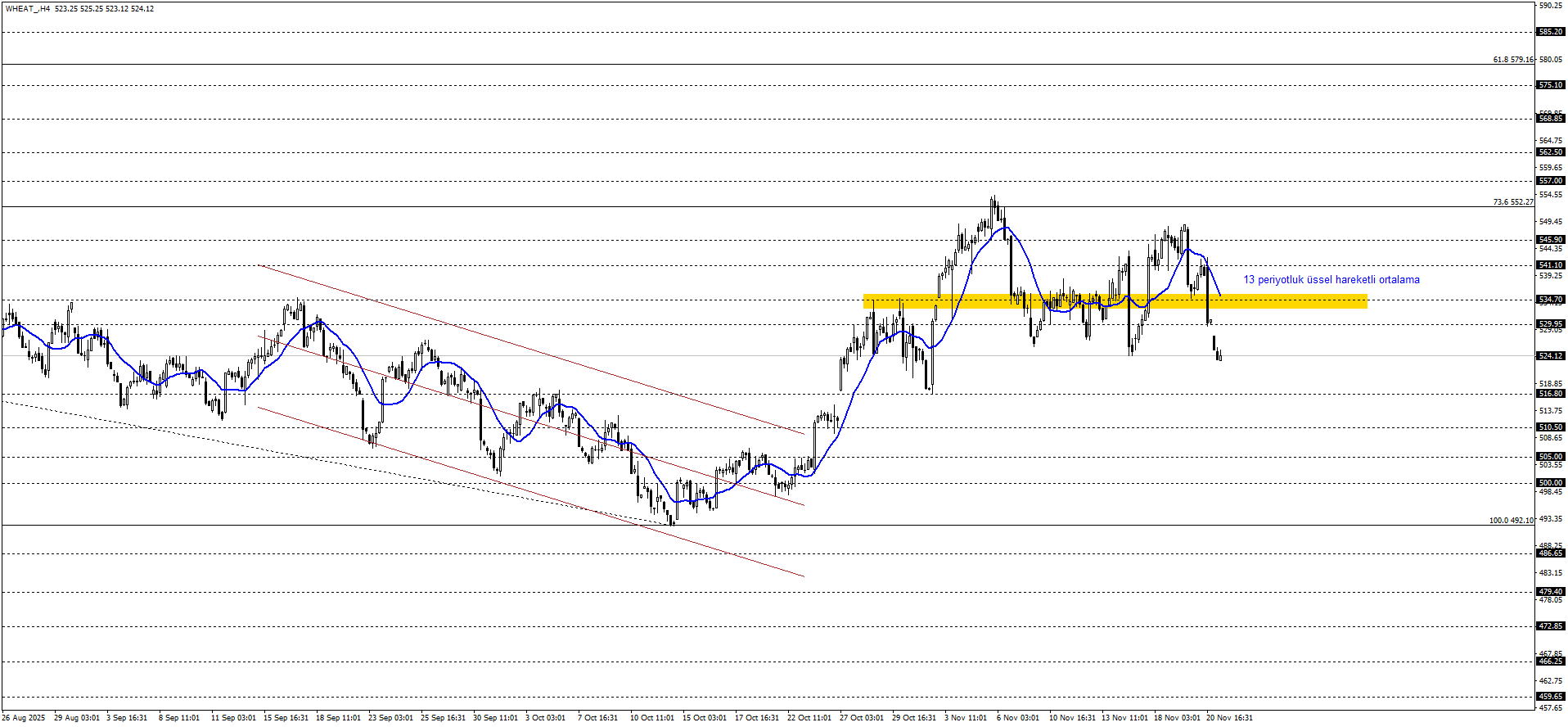Click the 479.40 price level marker
1568x727 pixels.
(1551, 591)
